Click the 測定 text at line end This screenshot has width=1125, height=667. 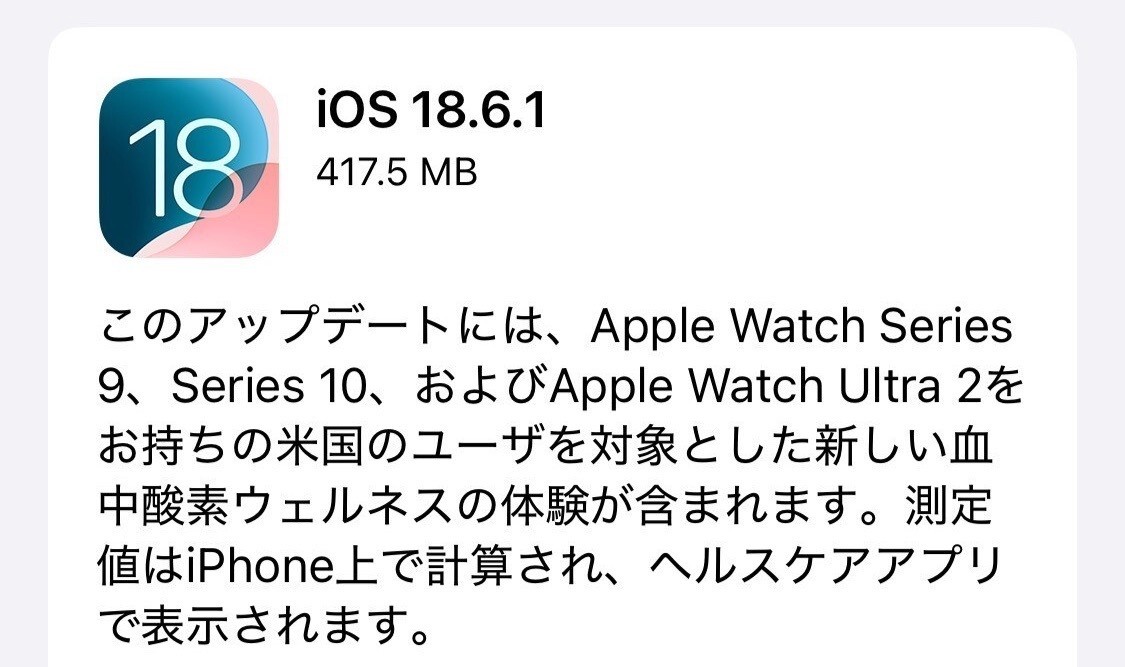coord(949,506)
